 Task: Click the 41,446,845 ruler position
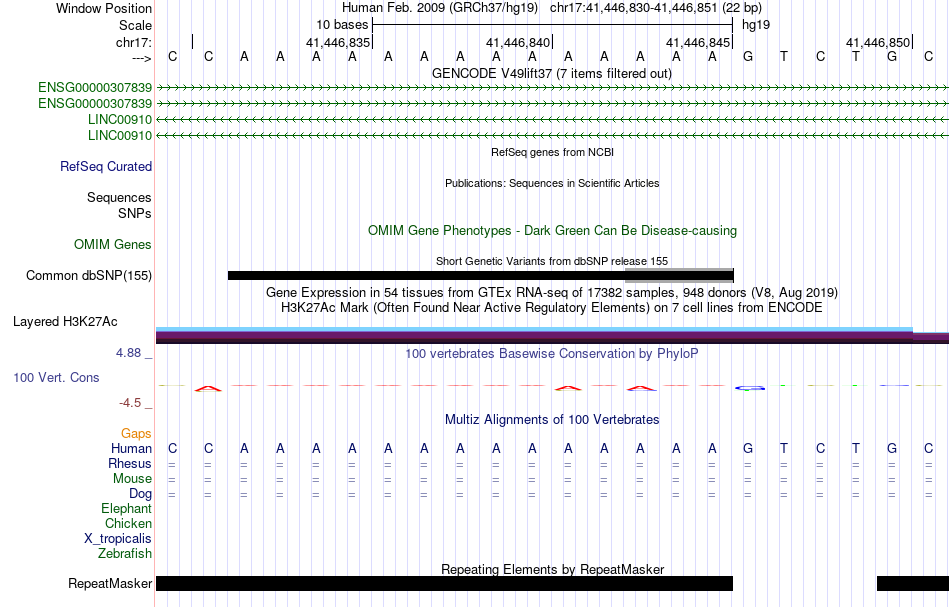[697, 43]
